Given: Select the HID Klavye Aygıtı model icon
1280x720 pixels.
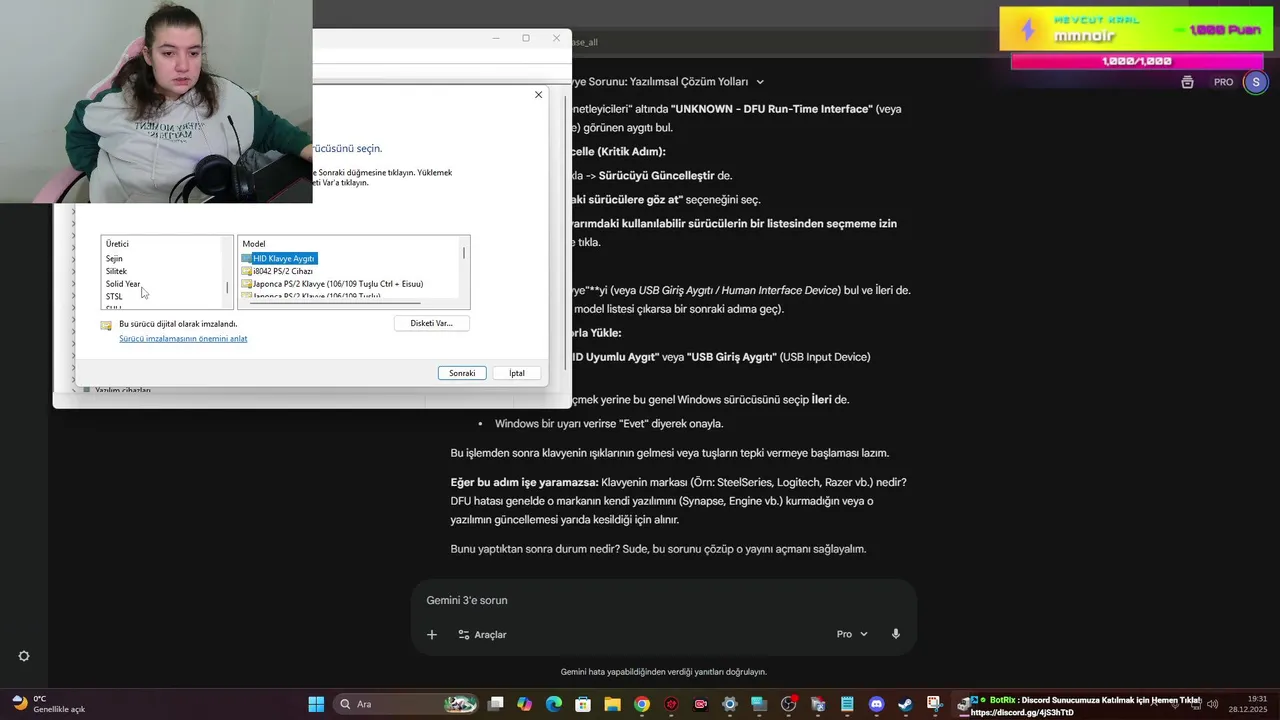Looking at the screenshot, I should (246, 258).
